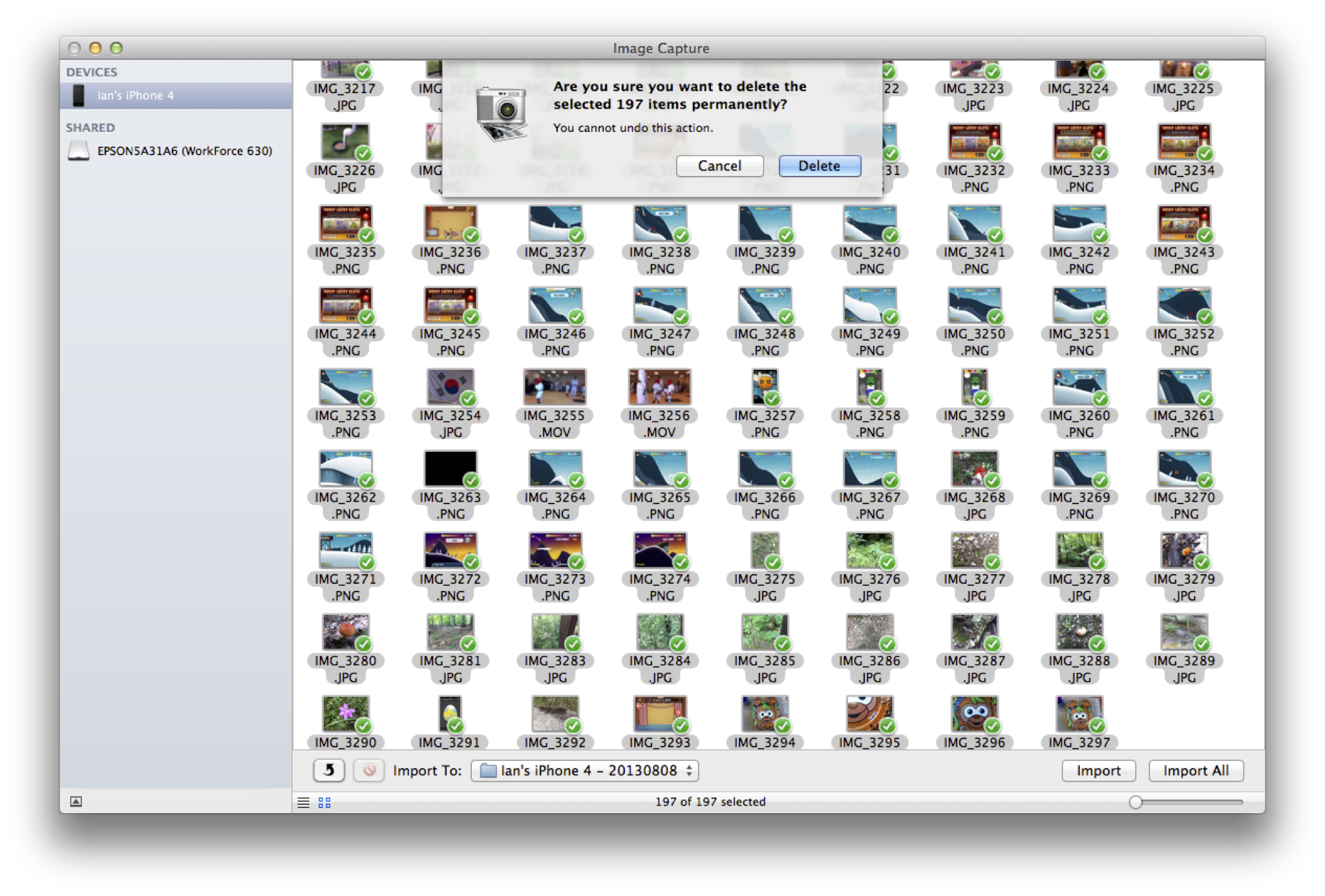Select the black IMG_3263.PNG thumbnail

tap(450, 468)
